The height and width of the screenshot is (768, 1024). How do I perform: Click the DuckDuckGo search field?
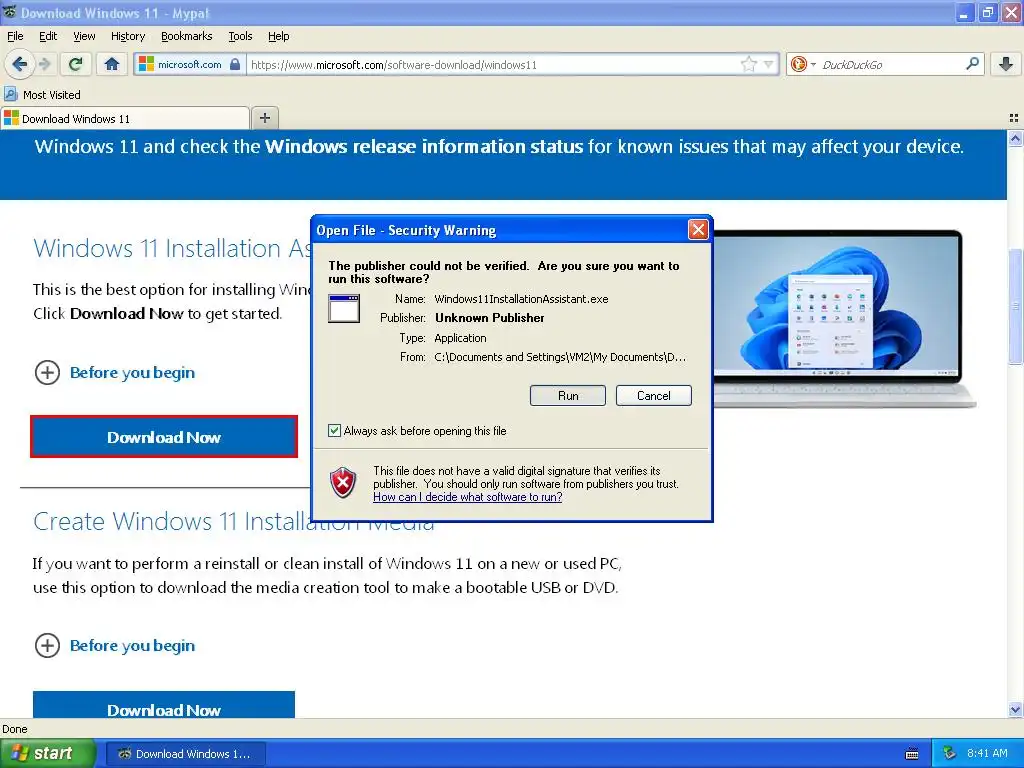pos(888,64)
